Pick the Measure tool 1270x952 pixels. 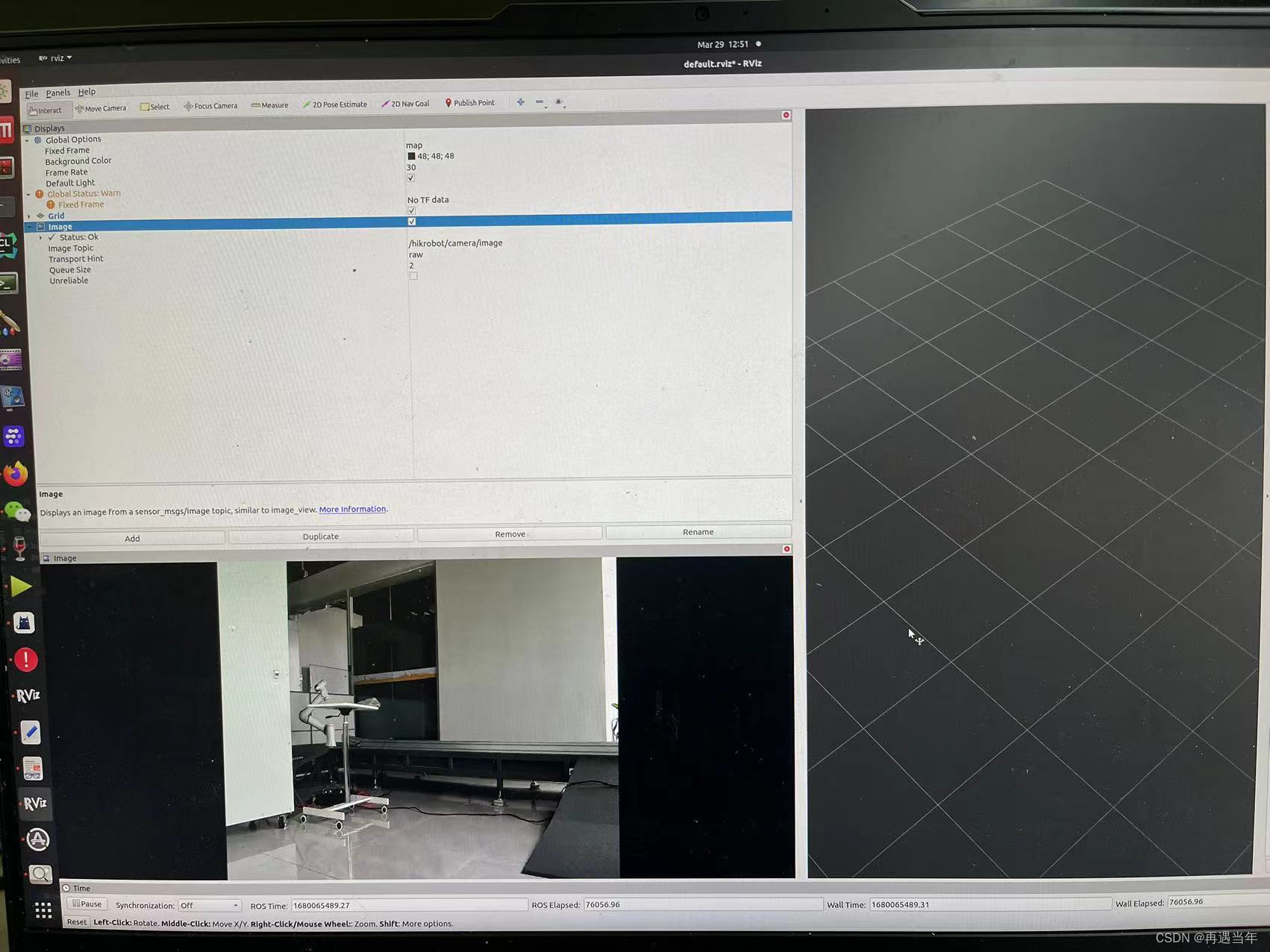pos(269,105)
